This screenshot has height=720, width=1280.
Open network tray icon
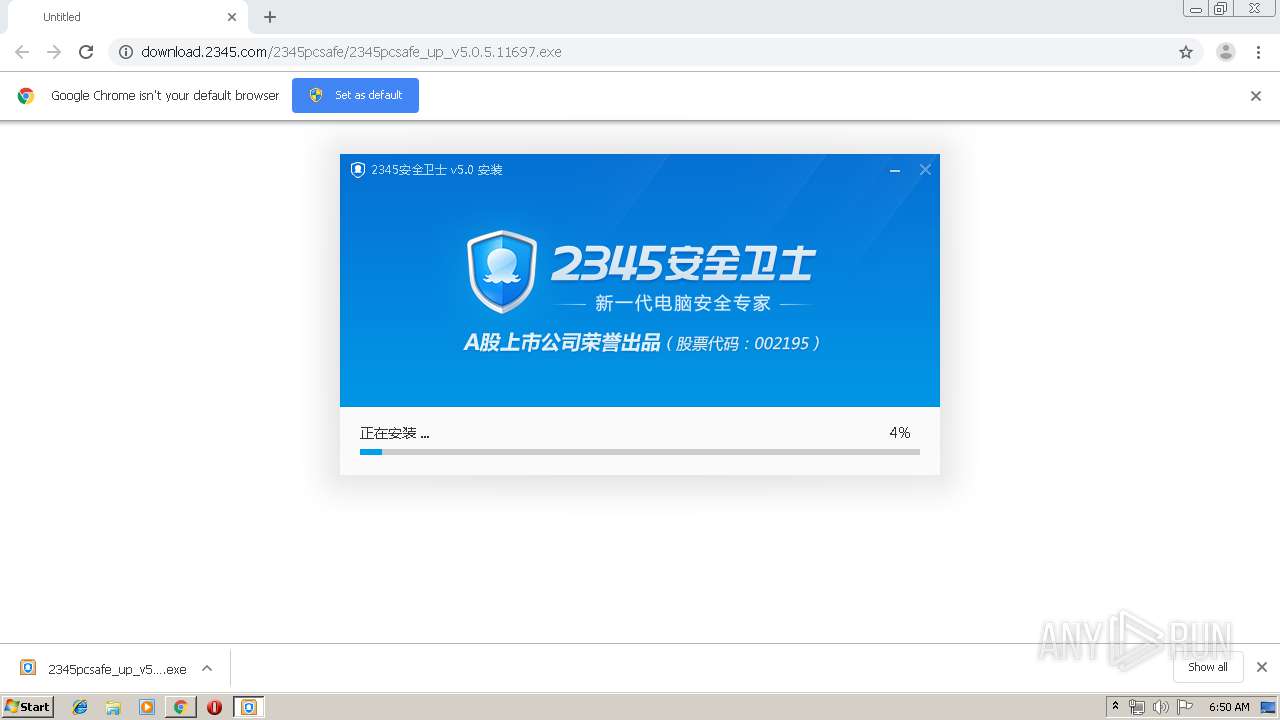[1137, 707]
